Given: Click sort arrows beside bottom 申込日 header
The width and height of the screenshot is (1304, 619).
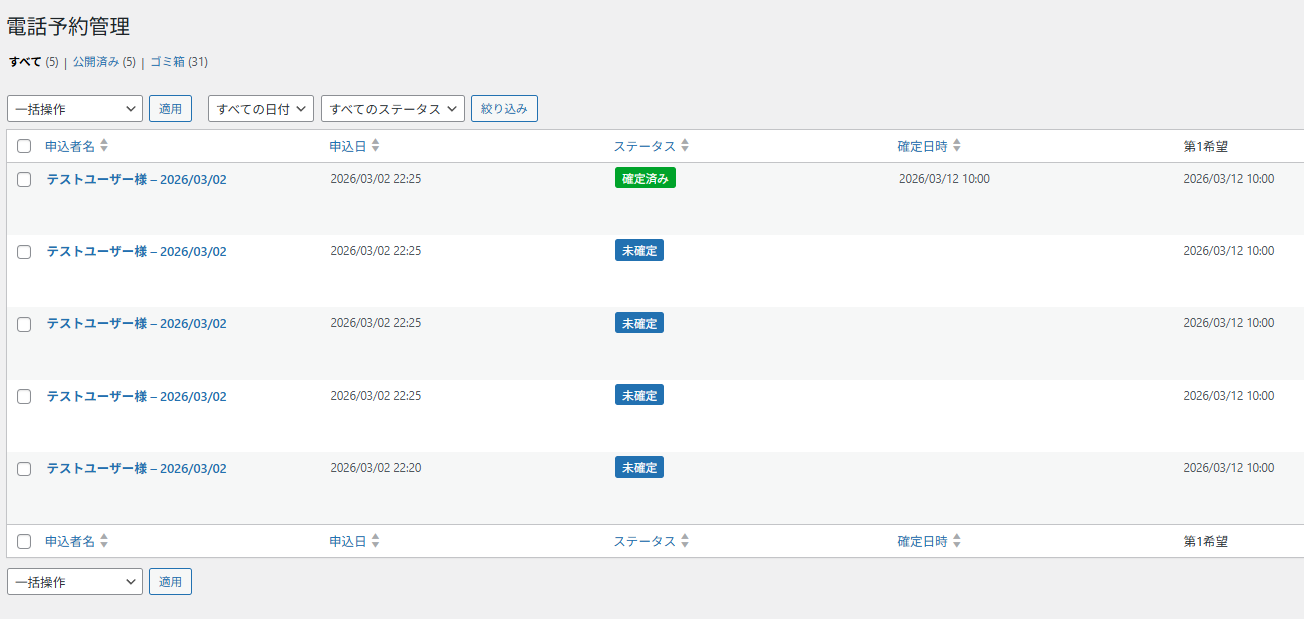Looking at the screenshot, I should [x=375, y=541].
